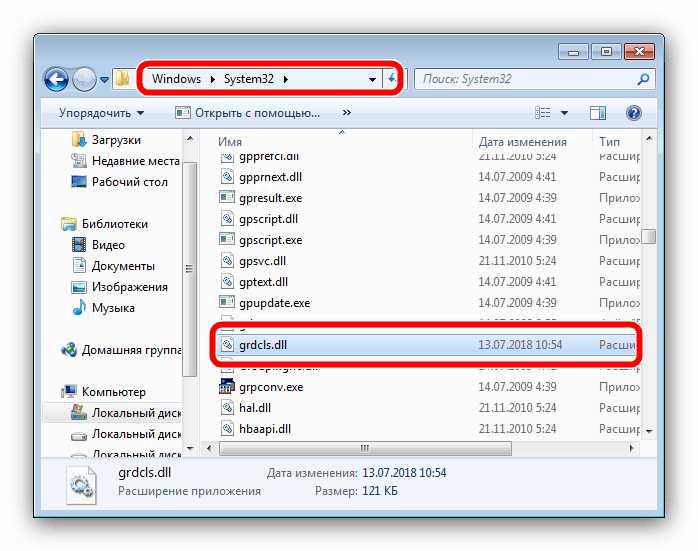Click the horizontal scroll left arrow
The width and height of the screenshot is (698, 551).
coord(209,448)
